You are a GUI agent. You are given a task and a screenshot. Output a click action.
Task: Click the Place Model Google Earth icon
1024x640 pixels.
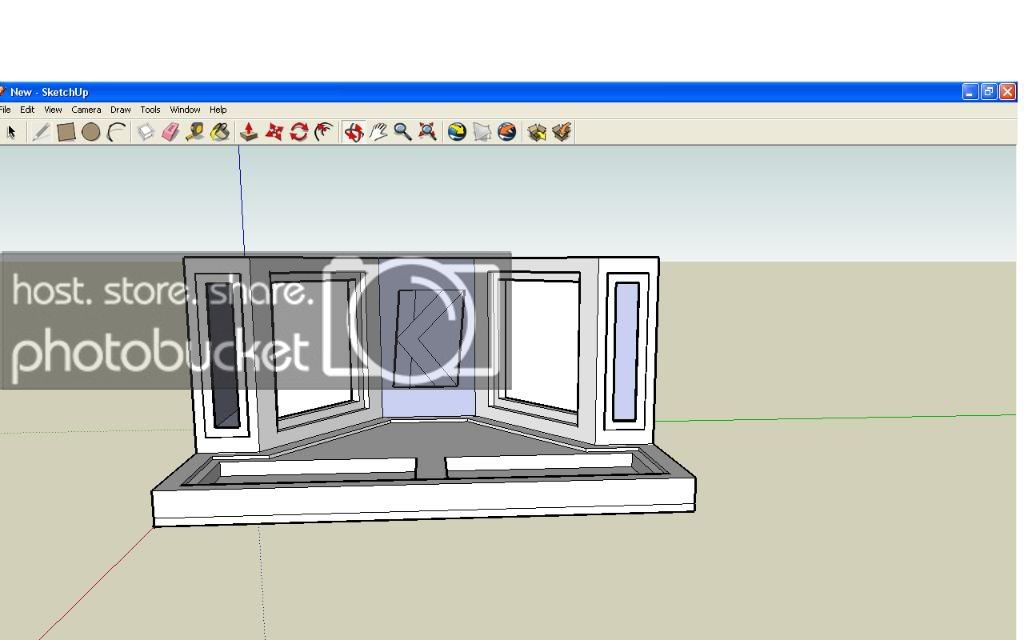pyautogui.click(x=507, y=133)
